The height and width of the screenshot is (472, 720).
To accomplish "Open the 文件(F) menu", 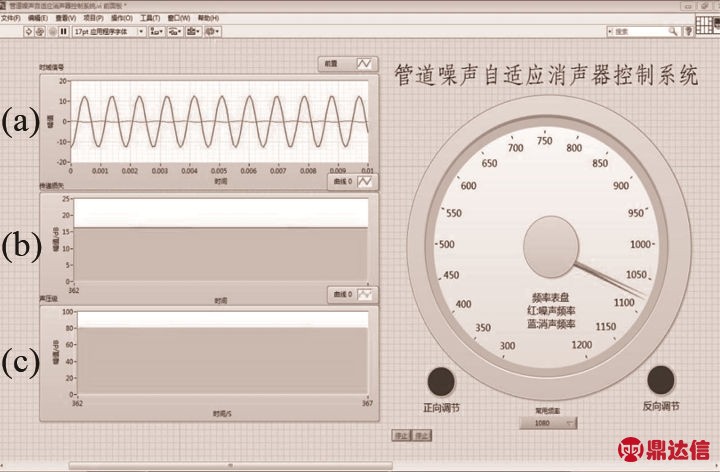I will click(11, 18).
